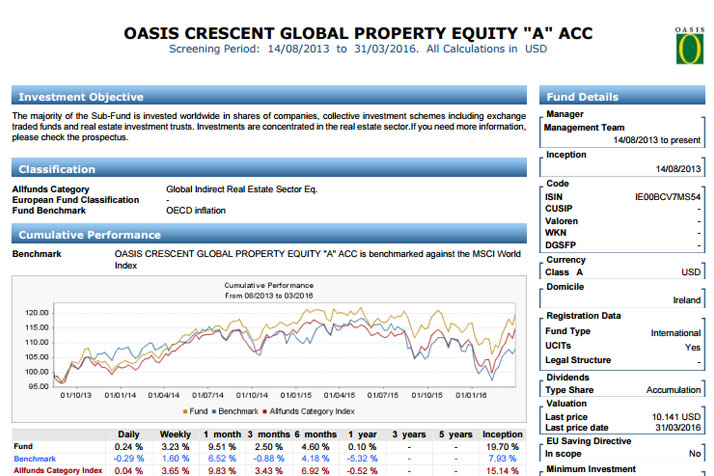Click the Fund 6 months return 4.60 %
714x476 pixels.
[315, 447]
